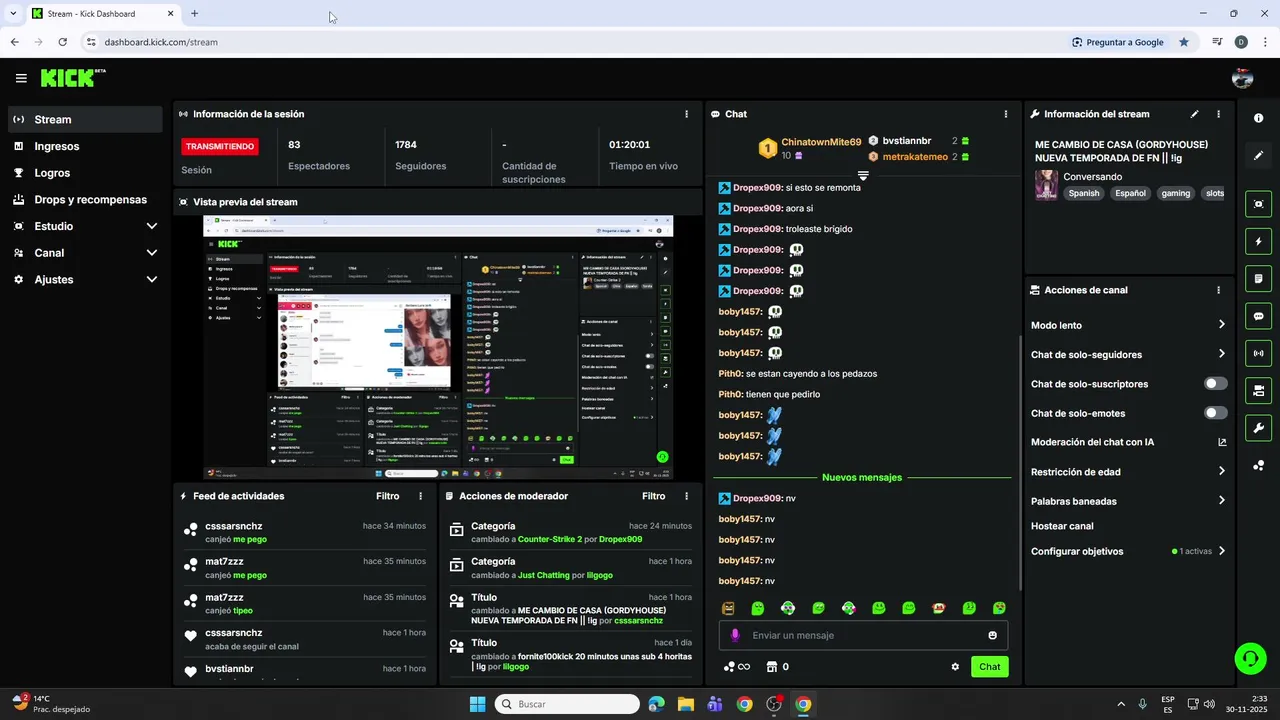This screenshot has height=720, width=1280.
Task: Edit stream info with the pencil icon
Action: pos(1194,114)
